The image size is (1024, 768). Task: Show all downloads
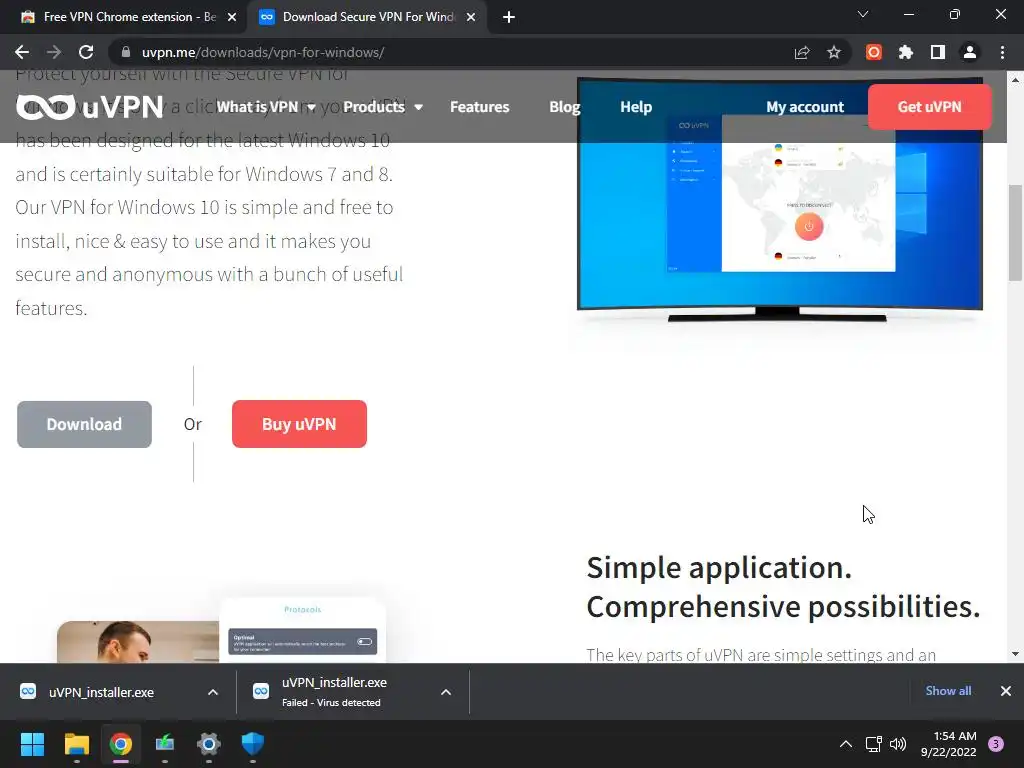[x=948, y=691]
